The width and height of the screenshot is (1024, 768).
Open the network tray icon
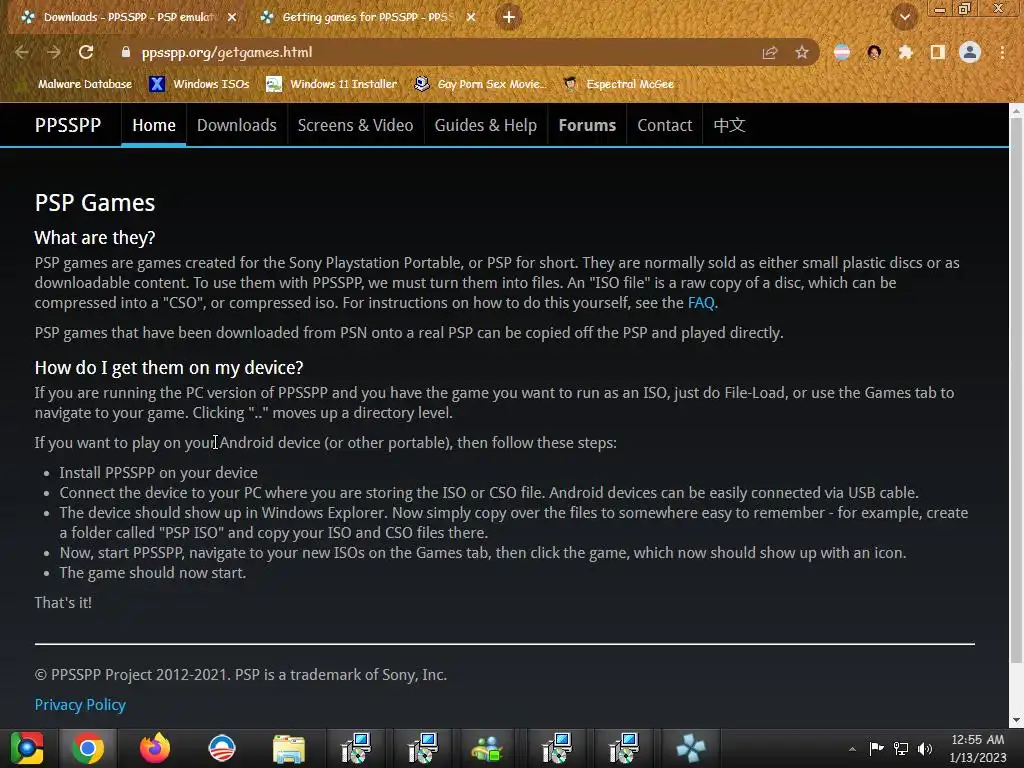[901, 748]
